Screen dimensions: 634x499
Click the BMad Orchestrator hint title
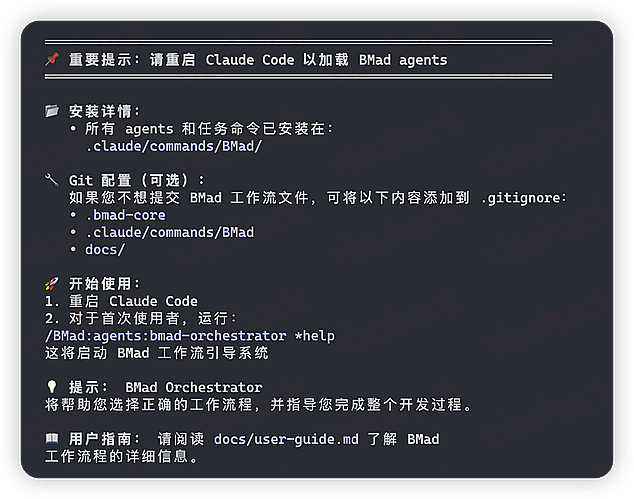(193, 387)
